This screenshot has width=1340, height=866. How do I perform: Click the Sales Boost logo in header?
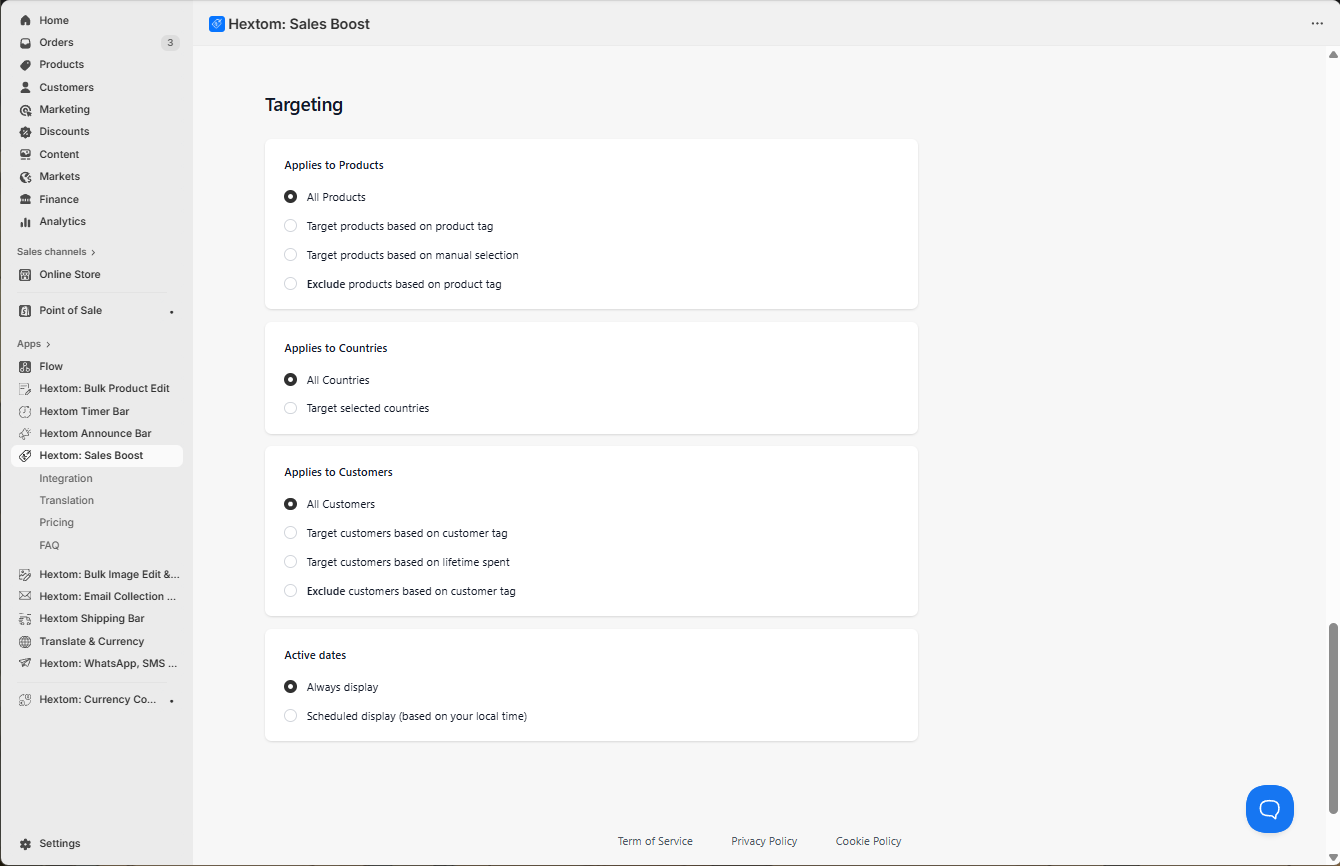coord(217,24)
